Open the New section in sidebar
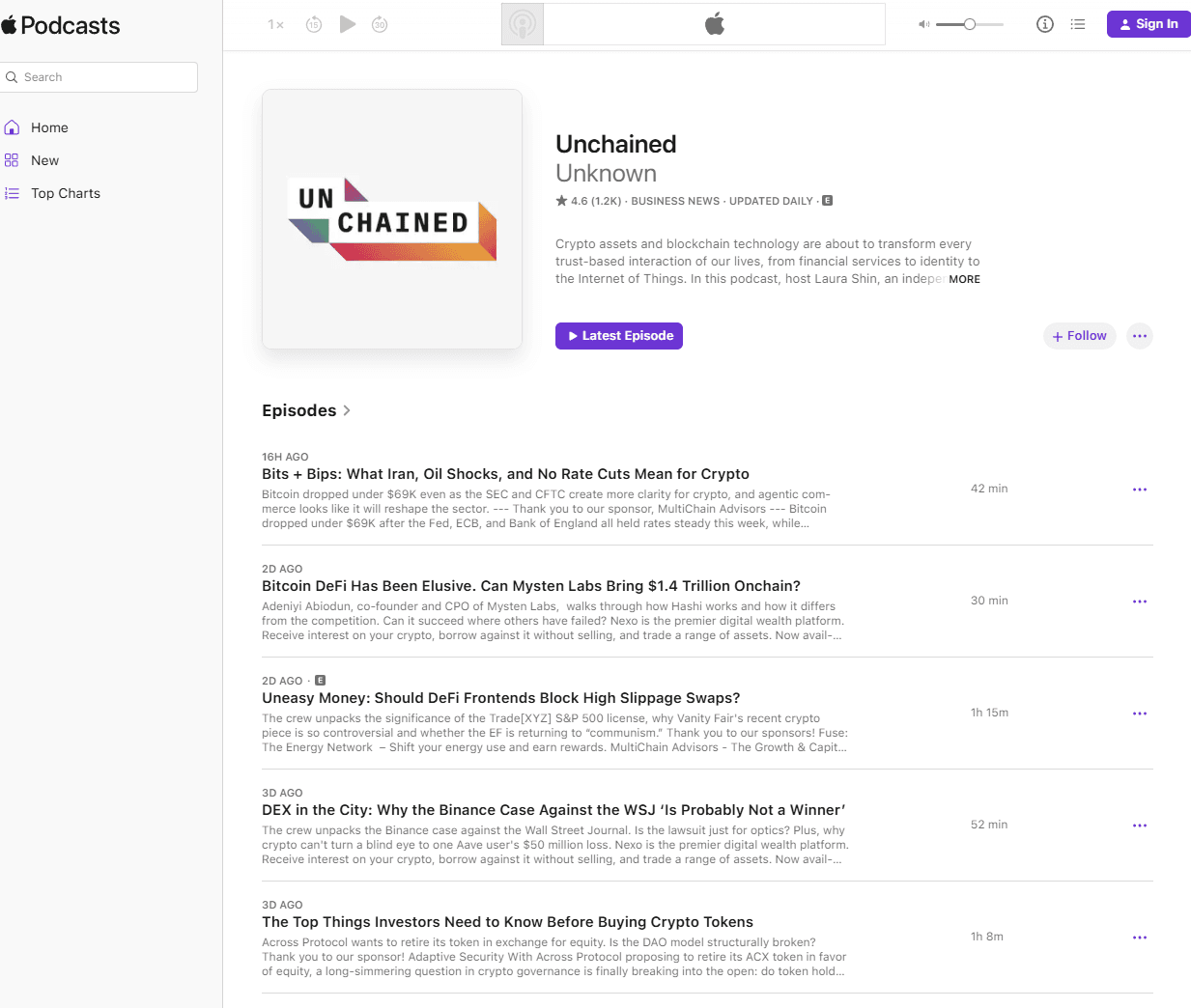The height and width of the screenshot is (1008, 1191). pyautogui.click(x=44, y=160)
